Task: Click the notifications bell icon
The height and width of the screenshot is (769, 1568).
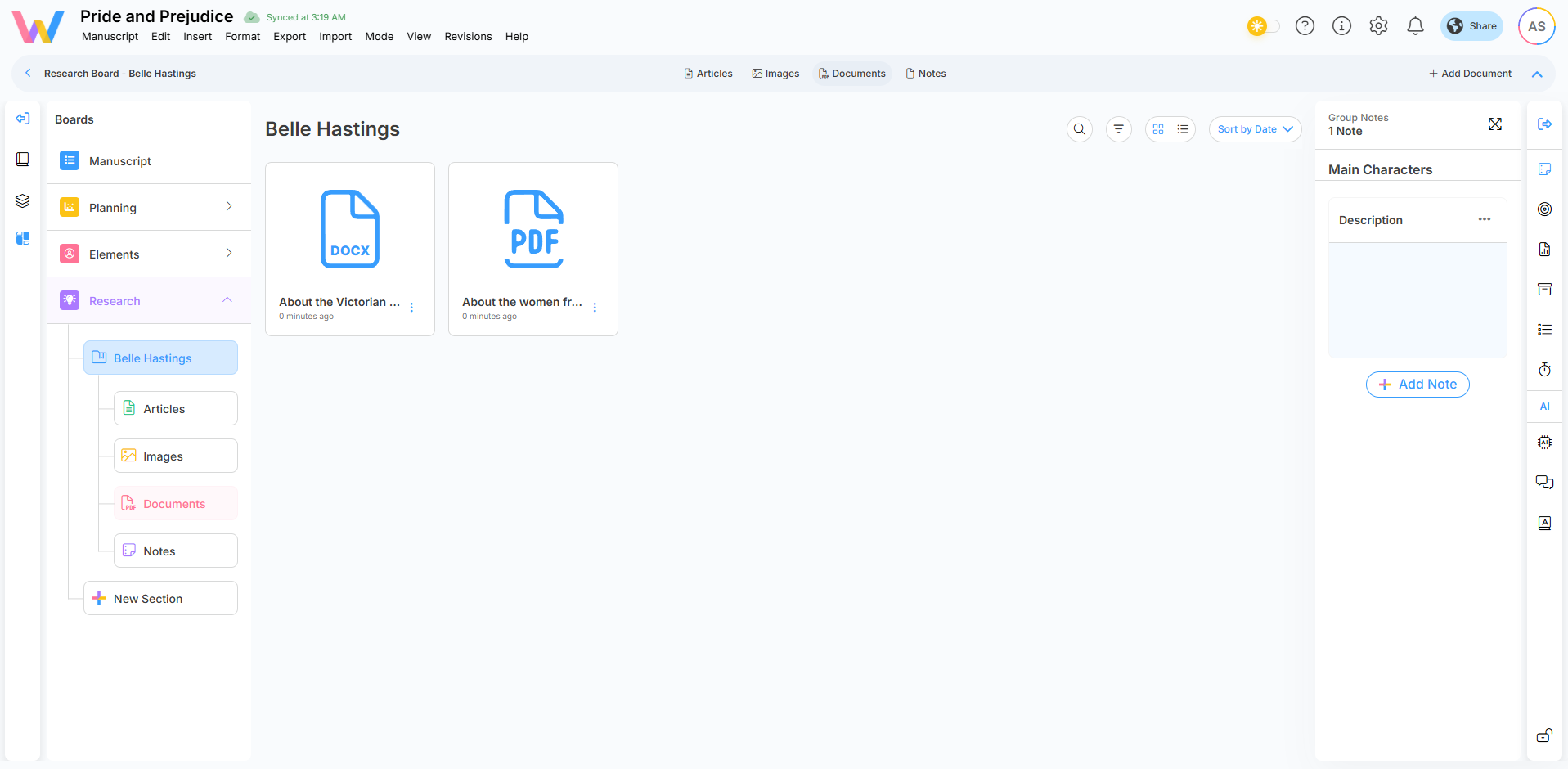Action: tap(1415, 26)
